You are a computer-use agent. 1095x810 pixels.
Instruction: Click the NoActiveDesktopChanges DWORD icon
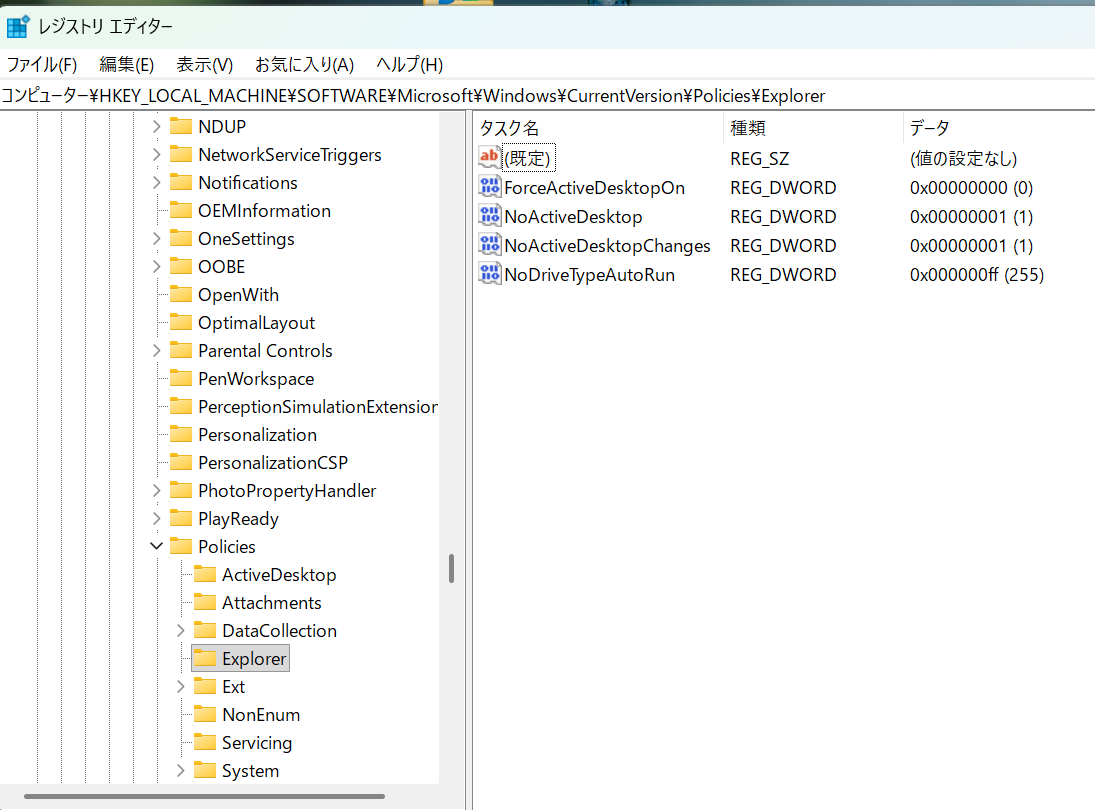490,244
